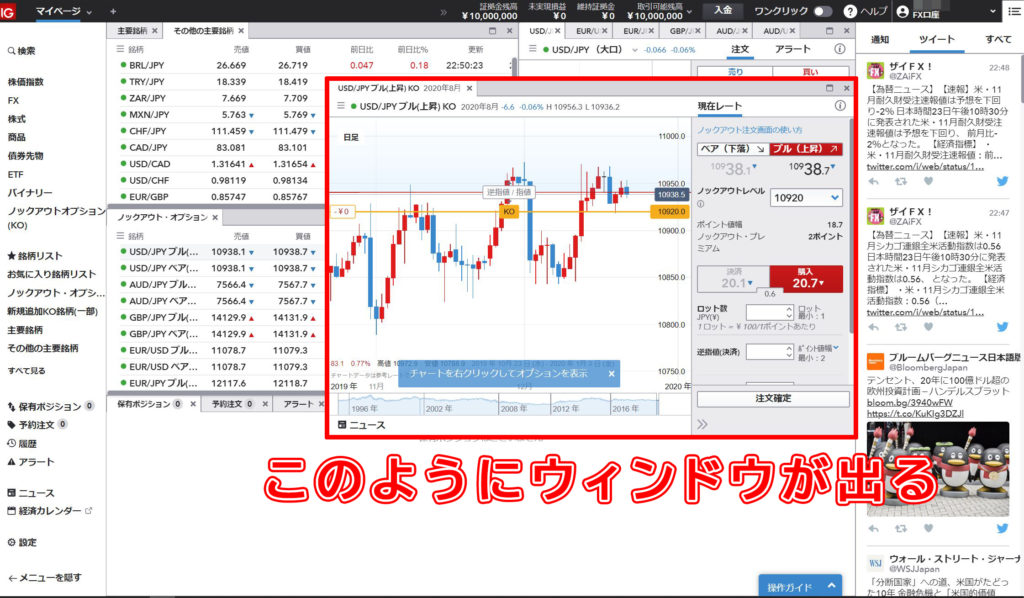This screenshot has height=598, width=1024.
Task: Open help via the question mark icon
Action: [850, 11]
